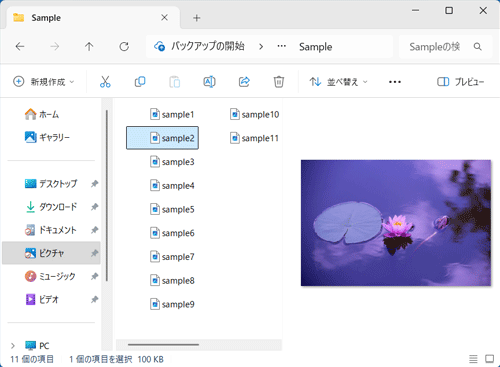The width and height of the screenshot is (500, 367).
Task: Click the navigation pane vertical scrollbar
Action: (x=107, y=195)
